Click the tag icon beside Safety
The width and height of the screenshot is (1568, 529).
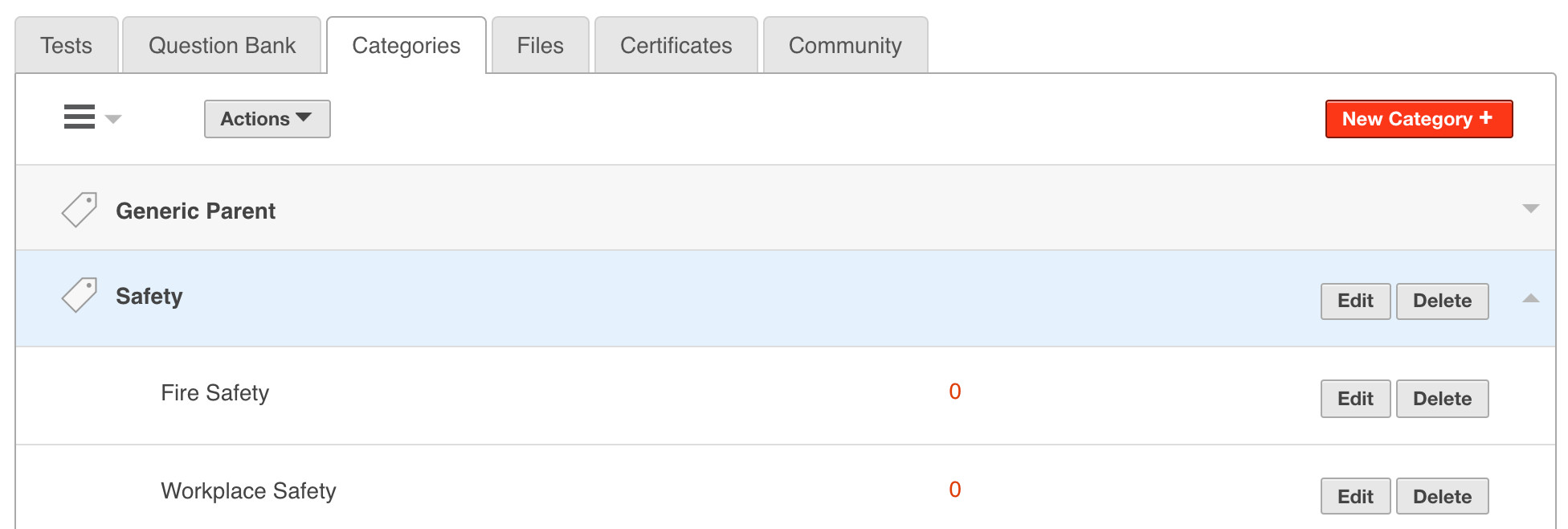(80, 295)
